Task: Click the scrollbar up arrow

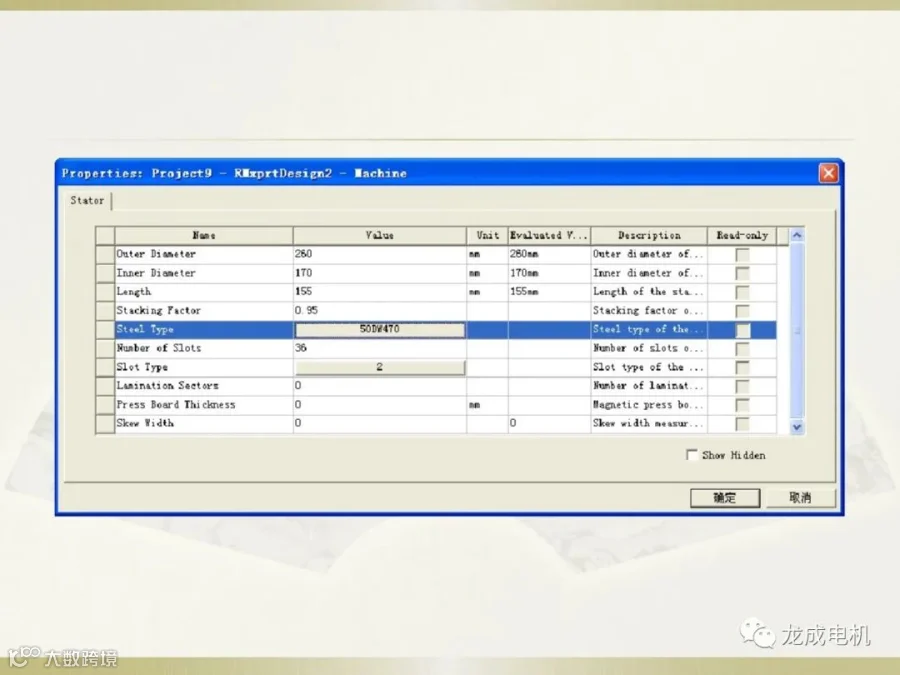Action: click(x=797, y=235)
